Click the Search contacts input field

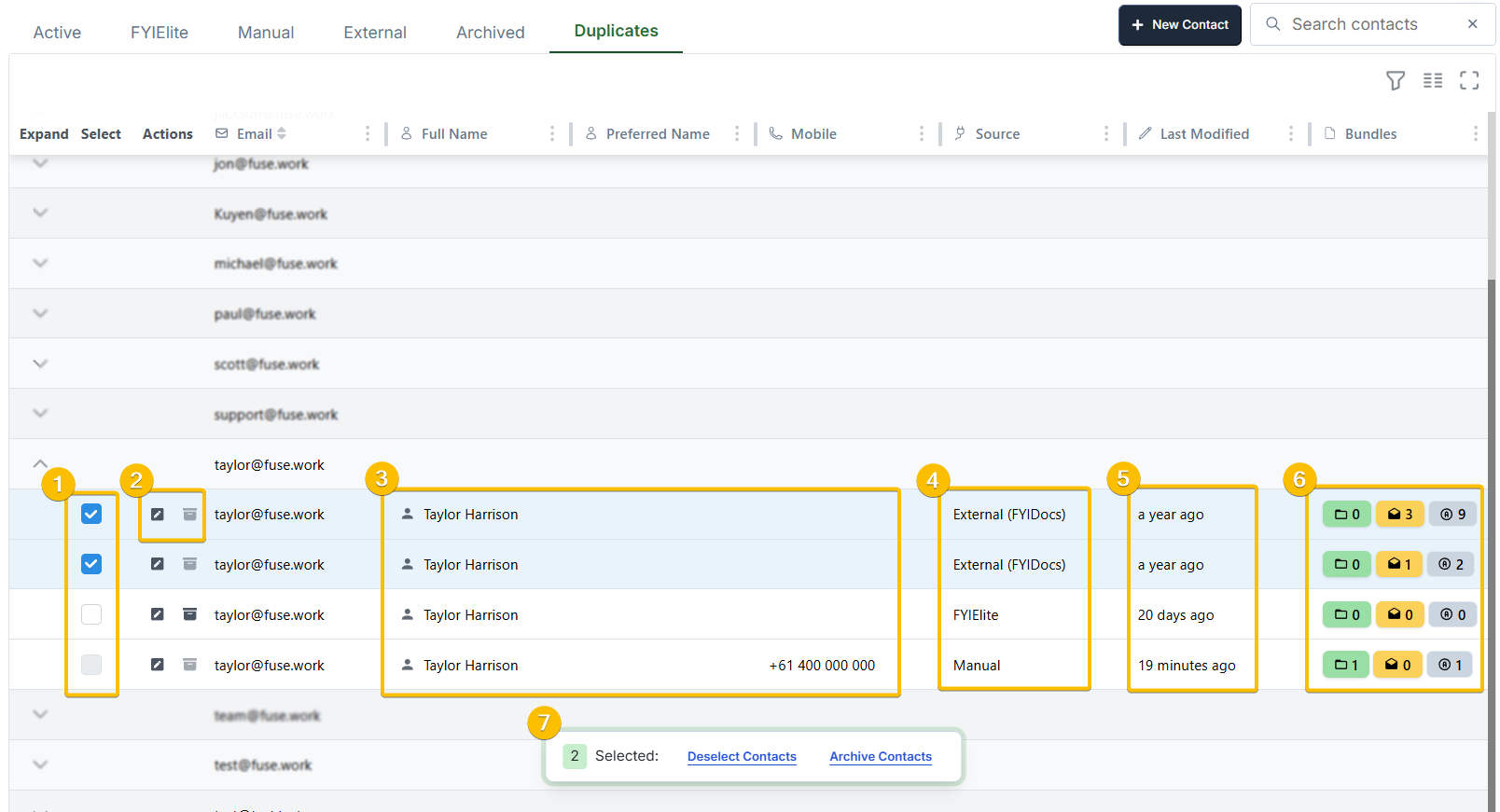(x=1362, y=25)
